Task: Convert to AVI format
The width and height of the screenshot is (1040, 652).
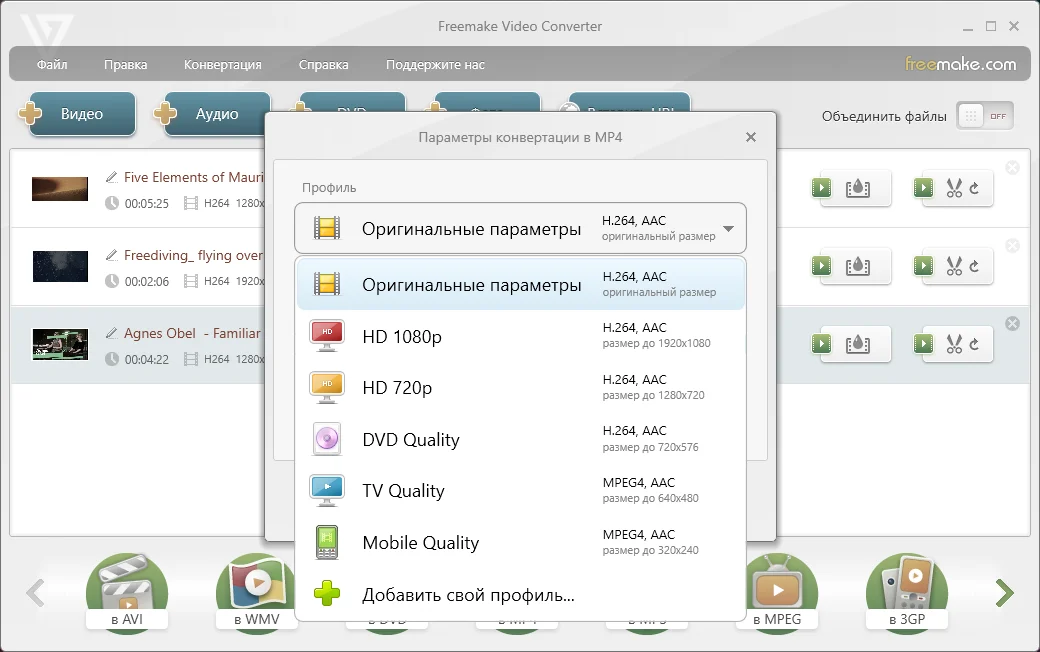Action: tap(126, 592)
